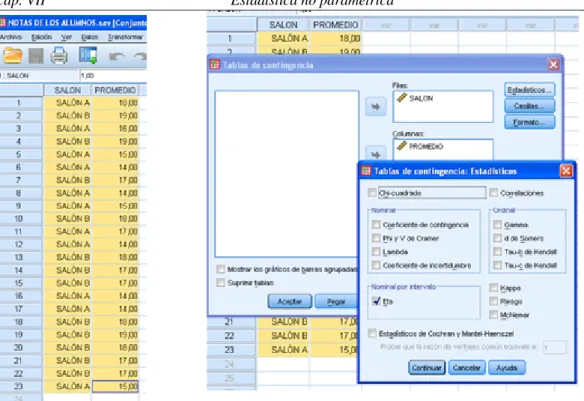
Task: Select the PROMEDIO cell in row 23
Action: point(115,386)
